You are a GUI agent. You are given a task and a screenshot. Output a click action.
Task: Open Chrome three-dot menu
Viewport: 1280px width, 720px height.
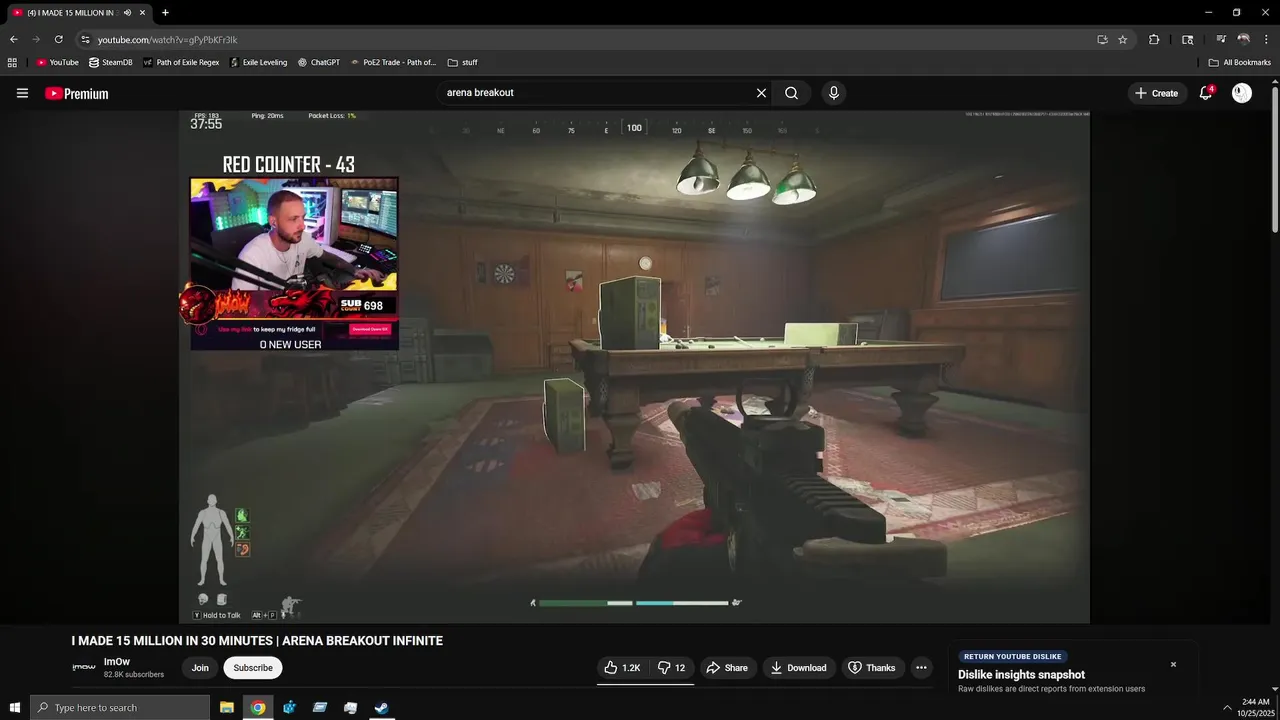(1266, 39)
